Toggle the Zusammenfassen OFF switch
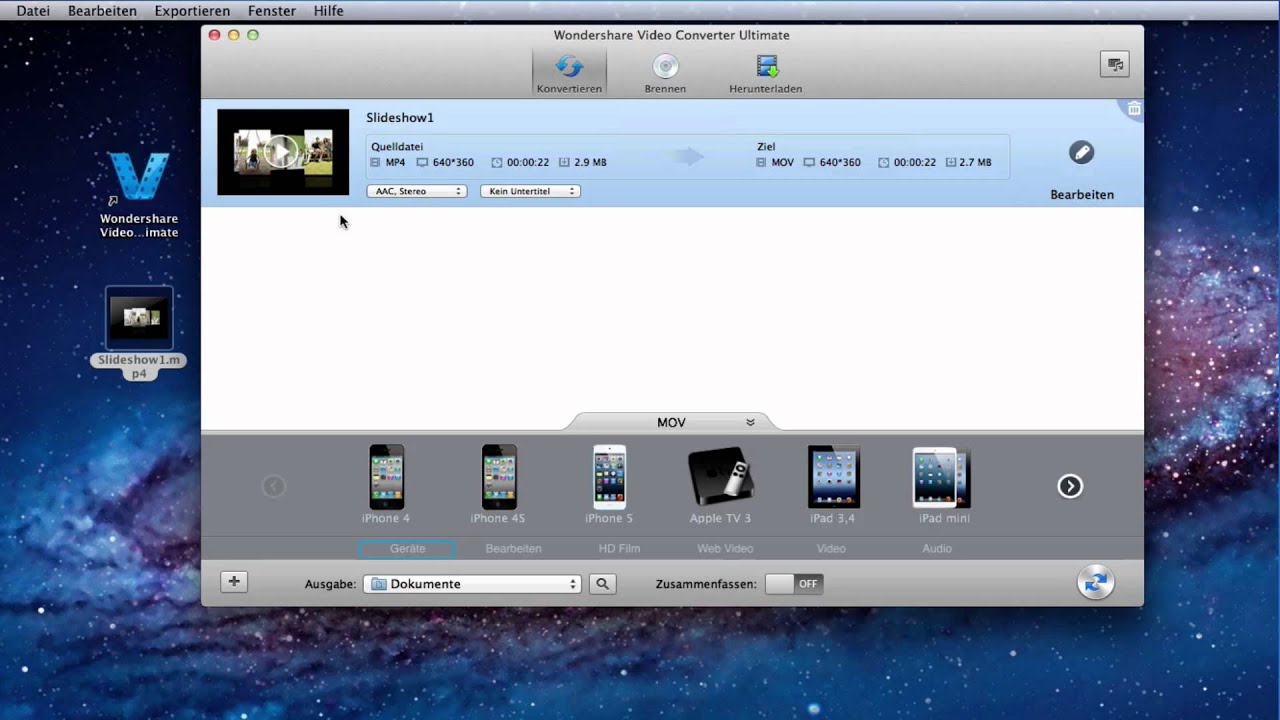The width and height of the screenshot is (1280, 720). coord(794,584)
